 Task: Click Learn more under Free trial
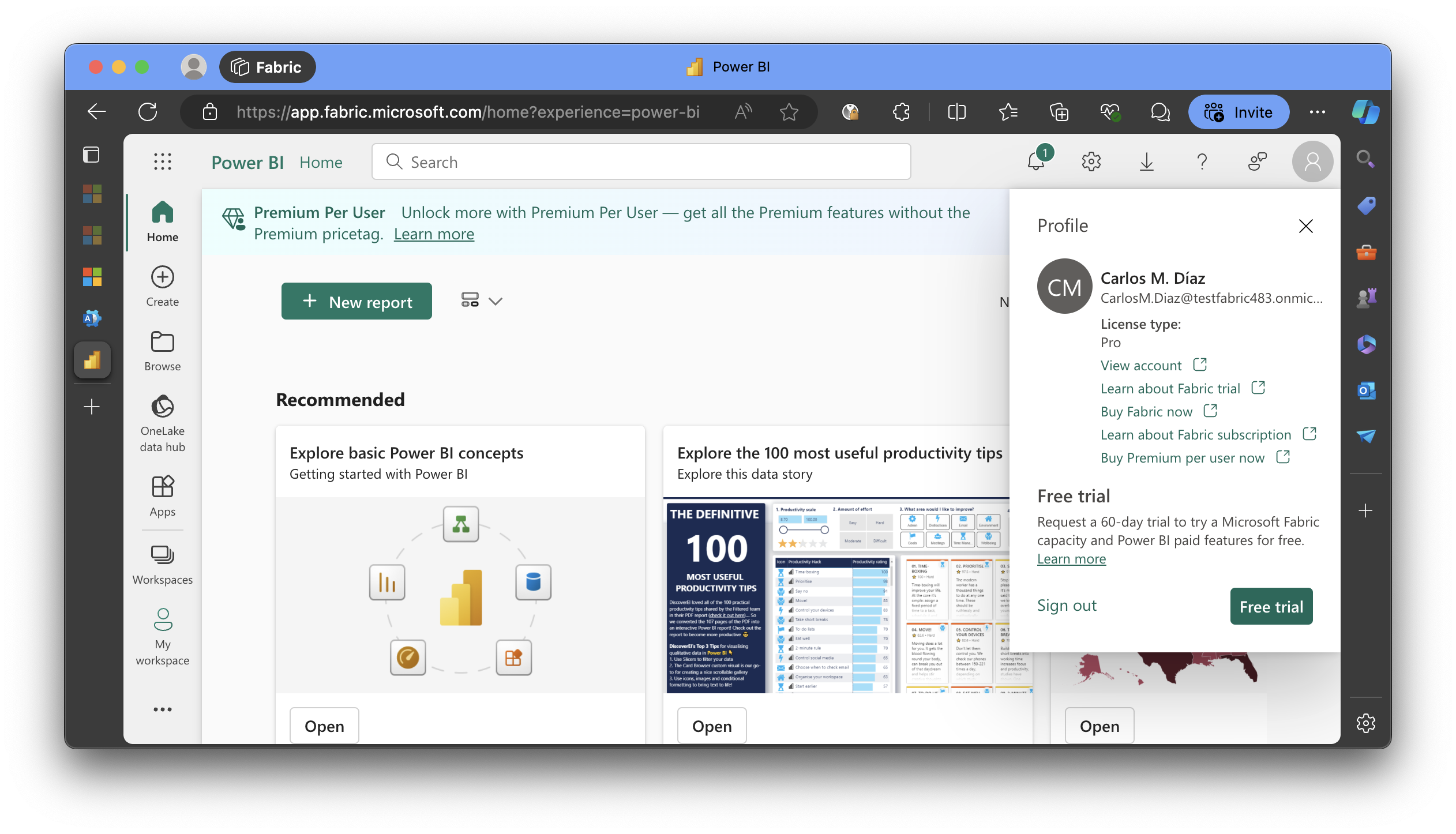tap(1071, 559)
